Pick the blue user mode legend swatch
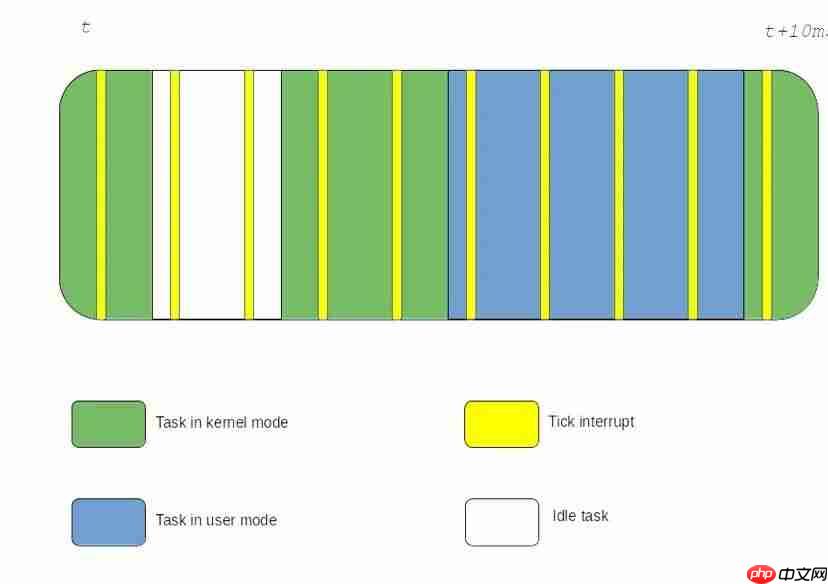This screenshot has width=828, height=584. click(x=108, y=522)
